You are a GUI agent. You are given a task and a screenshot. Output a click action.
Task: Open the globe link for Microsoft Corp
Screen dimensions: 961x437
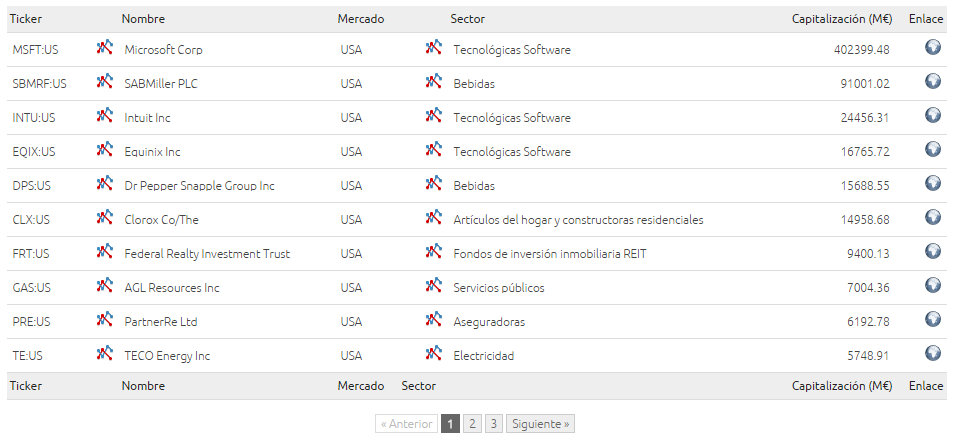point(933,47)
